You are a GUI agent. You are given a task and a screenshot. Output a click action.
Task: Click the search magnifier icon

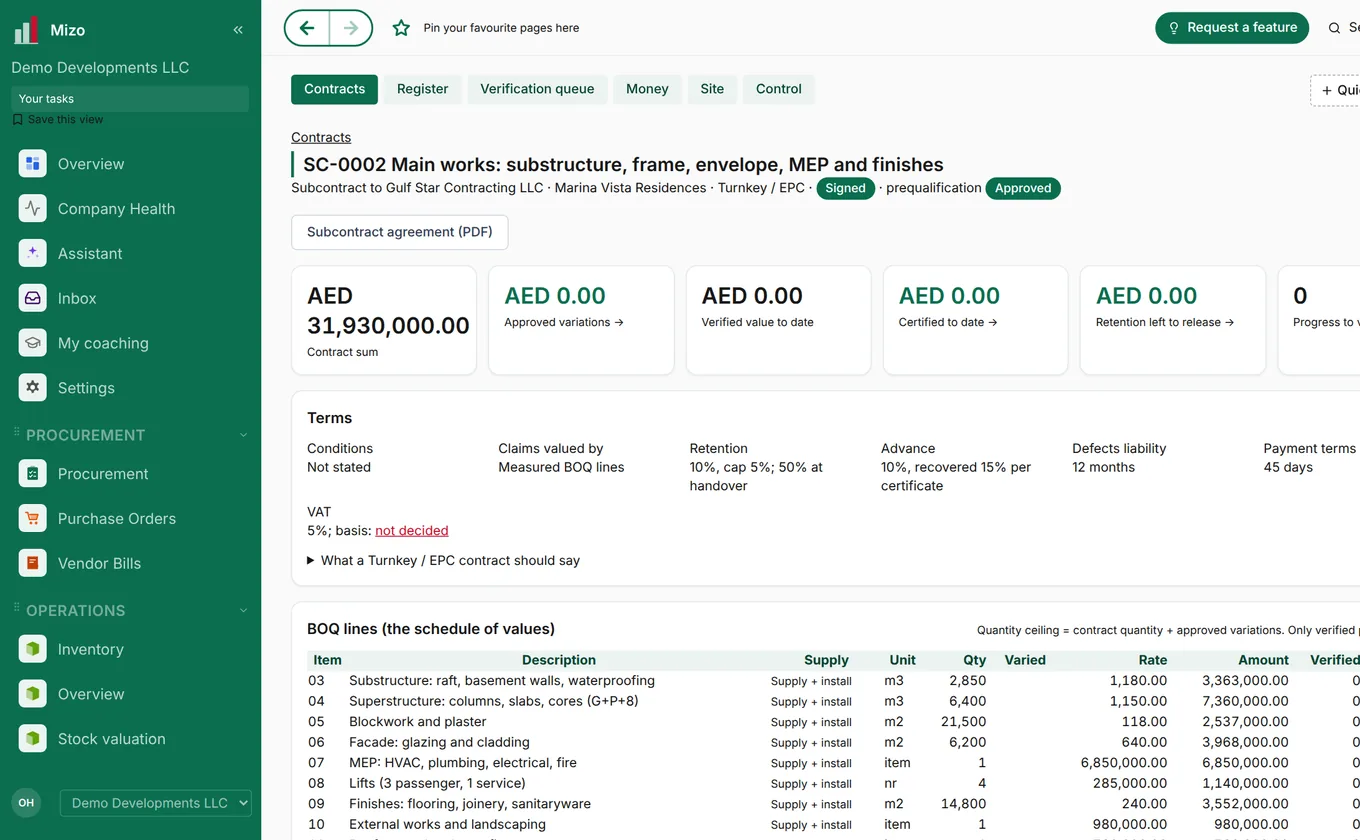(x=1334, y=28)
